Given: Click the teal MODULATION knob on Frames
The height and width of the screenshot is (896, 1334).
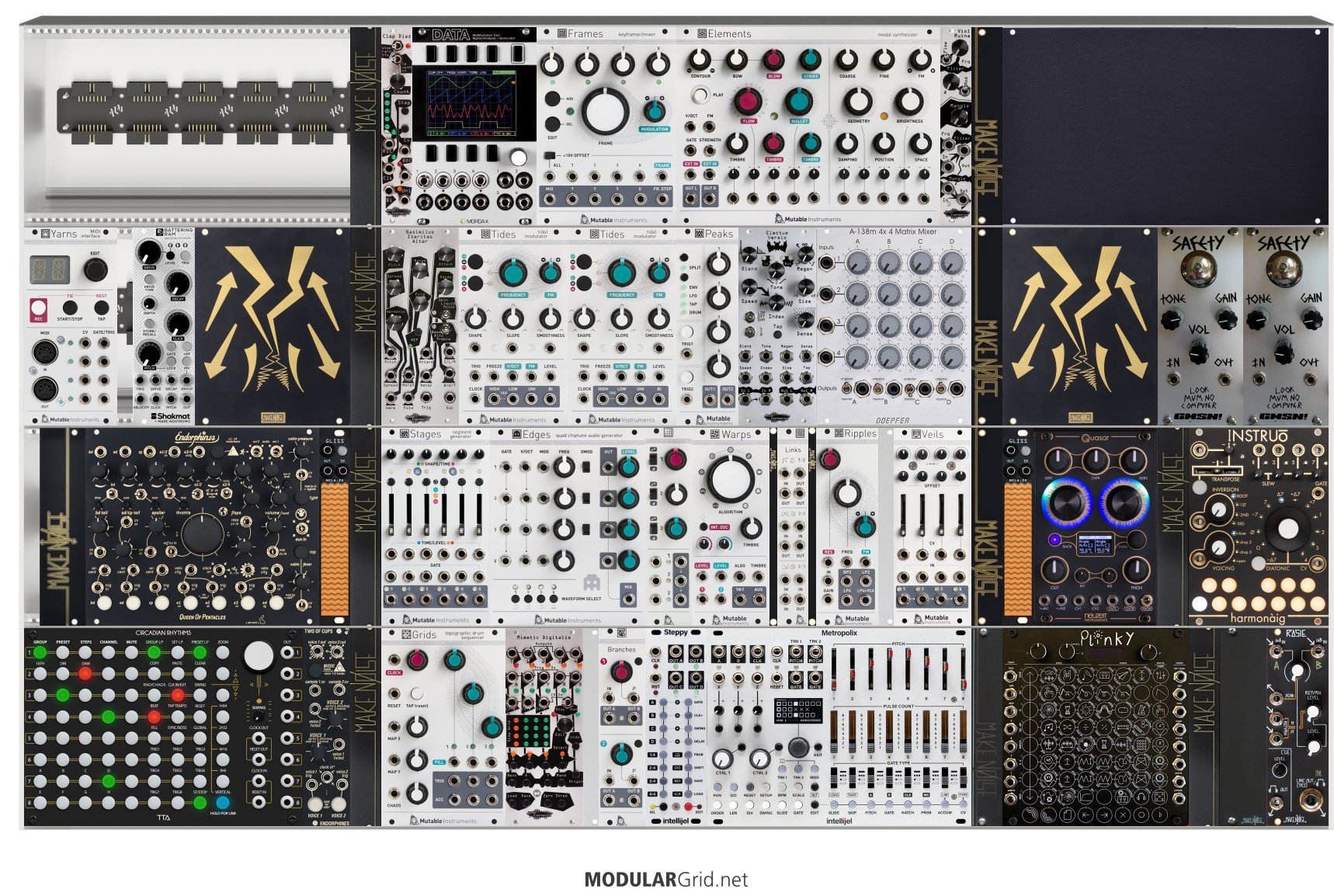Looking at the screenshot, I should 654,110.
